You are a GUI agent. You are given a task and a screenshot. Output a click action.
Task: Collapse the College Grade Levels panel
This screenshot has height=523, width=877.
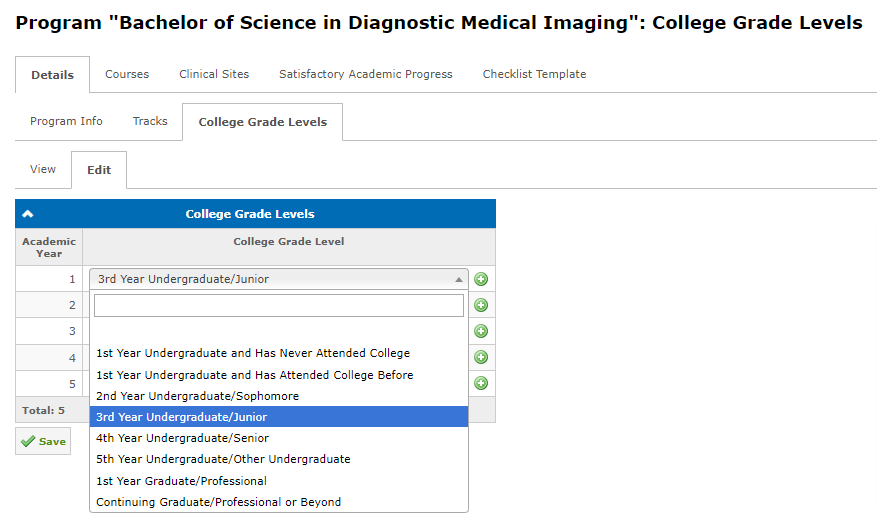coord(28,214)
